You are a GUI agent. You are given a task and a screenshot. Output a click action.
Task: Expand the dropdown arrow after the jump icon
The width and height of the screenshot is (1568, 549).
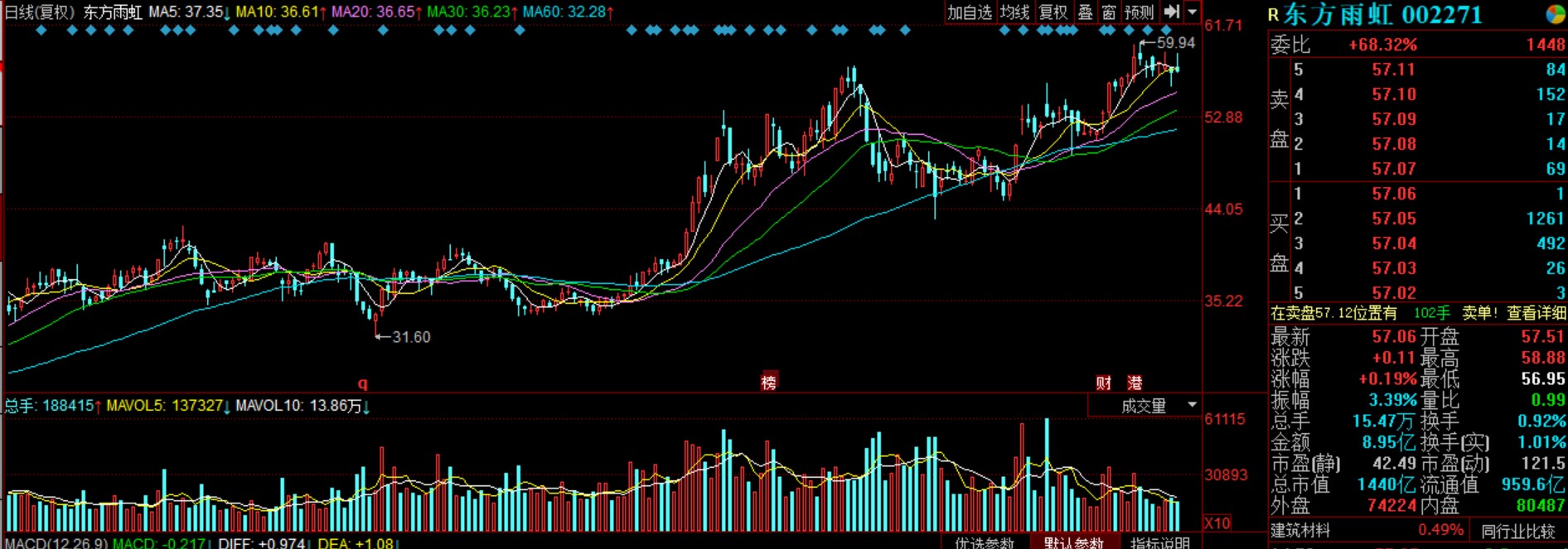coord(1193,12)
